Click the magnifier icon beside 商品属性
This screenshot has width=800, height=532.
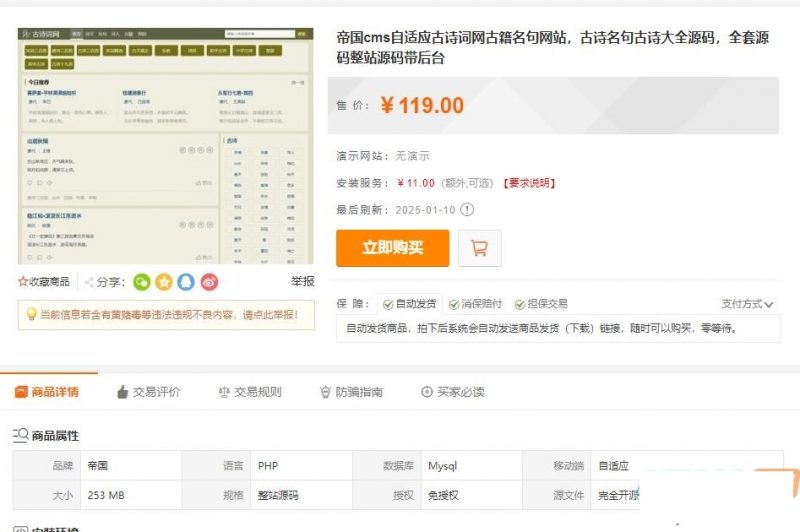(20, 435)
